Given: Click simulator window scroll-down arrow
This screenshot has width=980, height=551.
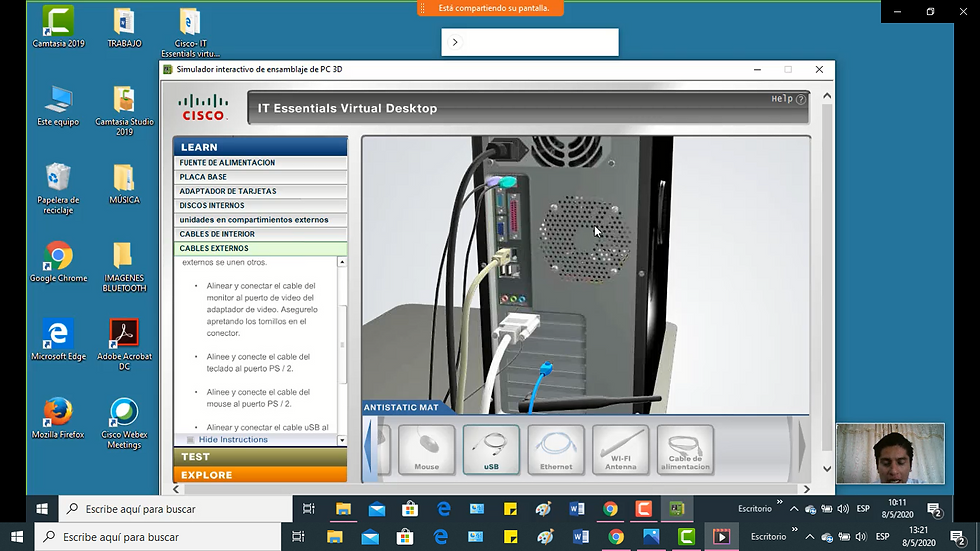Looking at the screenshot, I should coord(827,469).
